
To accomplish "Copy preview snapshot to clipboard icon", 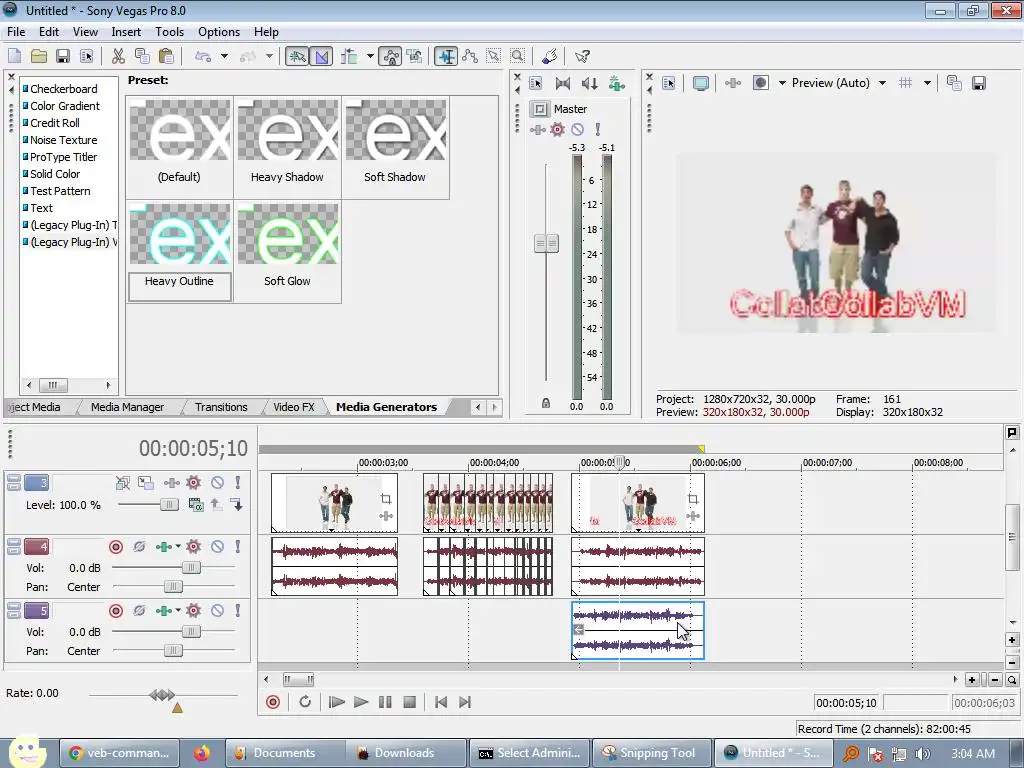I will tap(954, 83).
